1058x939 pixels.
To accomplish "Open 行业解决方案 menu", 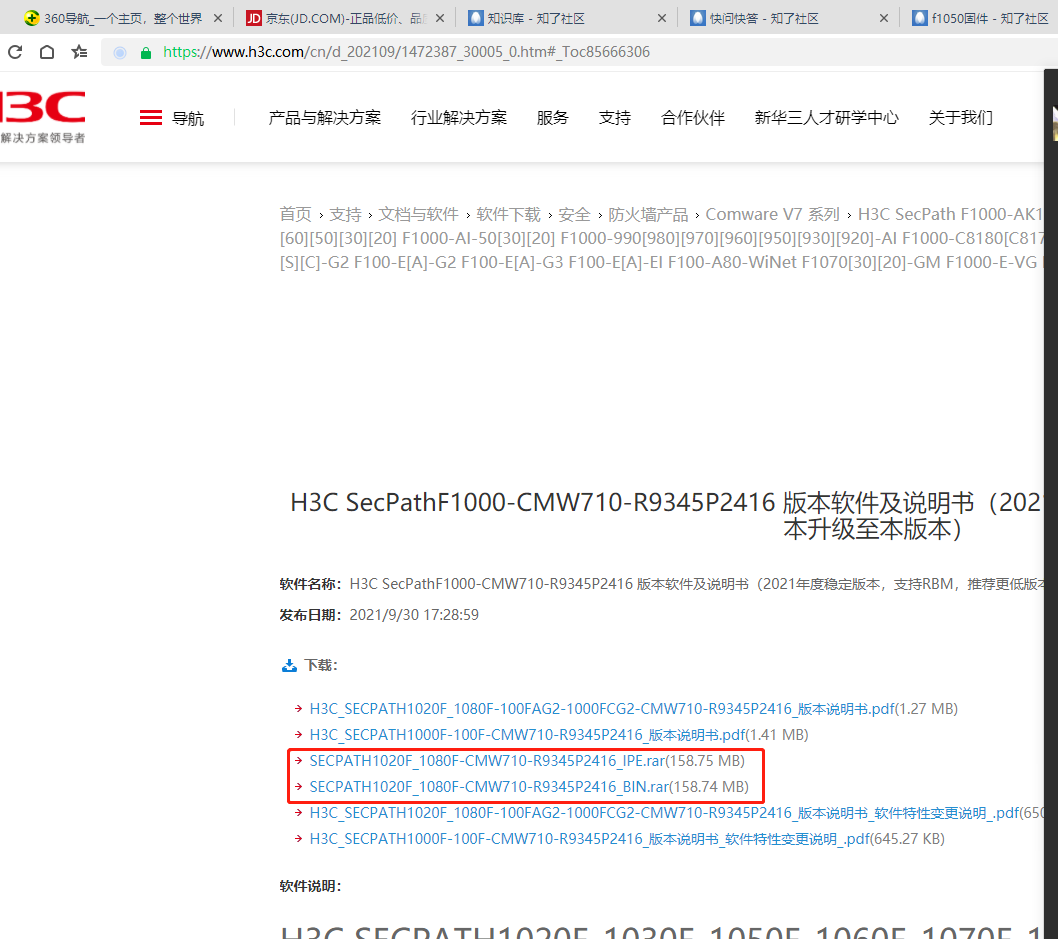I will click(x=459, y=118).
